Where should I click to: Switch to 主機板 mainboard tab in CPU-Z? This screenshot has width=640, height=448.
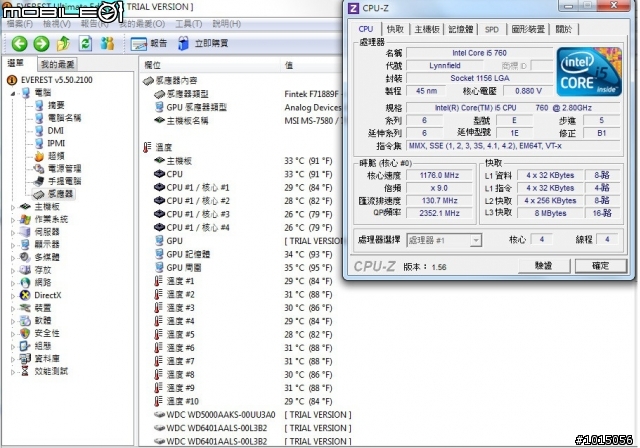427,29
